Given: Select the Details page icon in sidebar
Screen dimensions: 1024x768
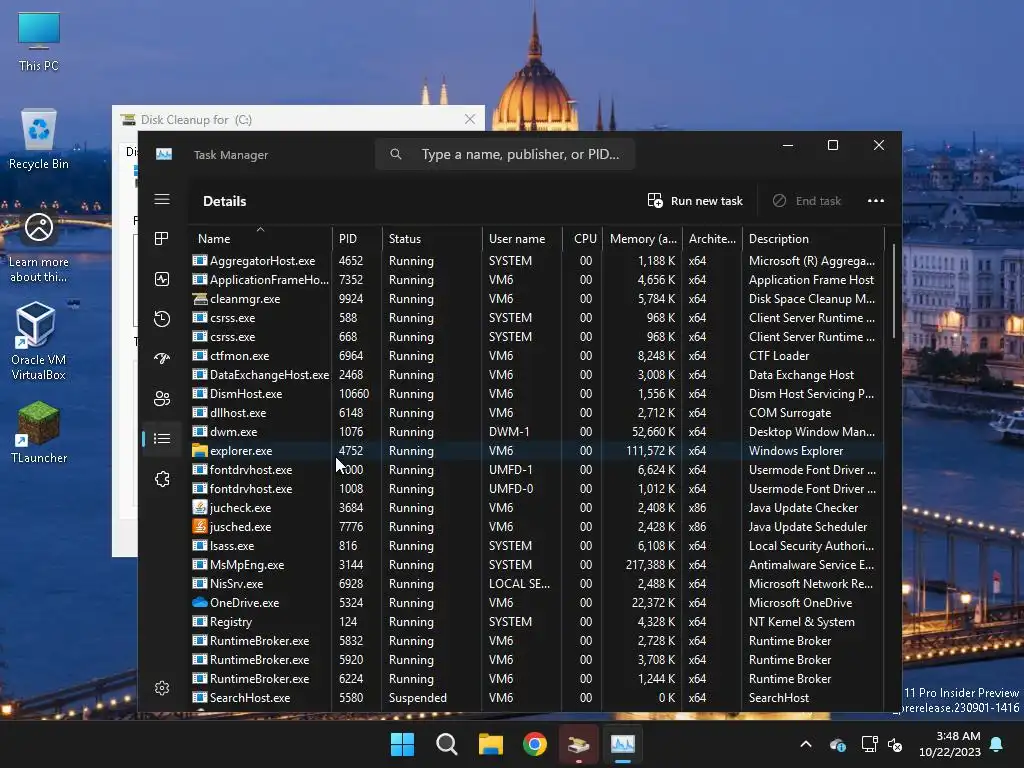Looking at the screenshot, I should (x=162, y=438).
